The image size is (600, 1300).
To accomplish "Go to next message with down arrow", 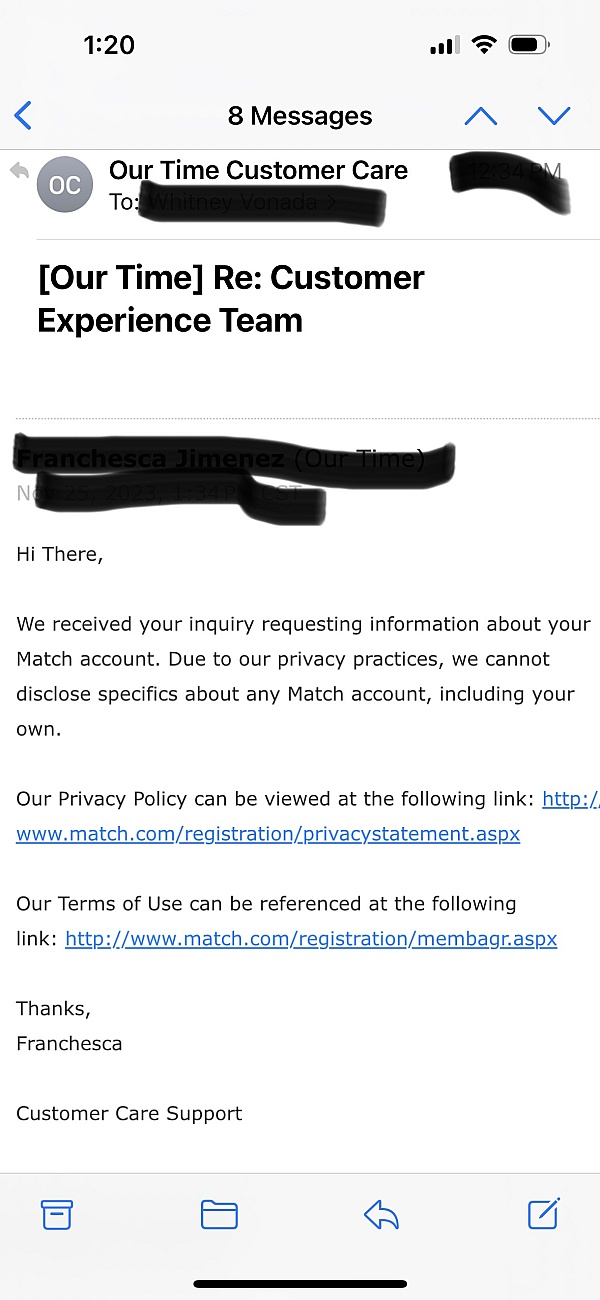I will click(x=553, y=116).
